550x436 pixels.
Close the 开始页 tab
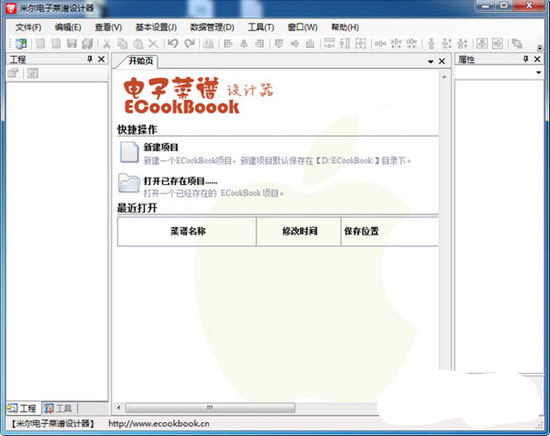tap(442, 61)
